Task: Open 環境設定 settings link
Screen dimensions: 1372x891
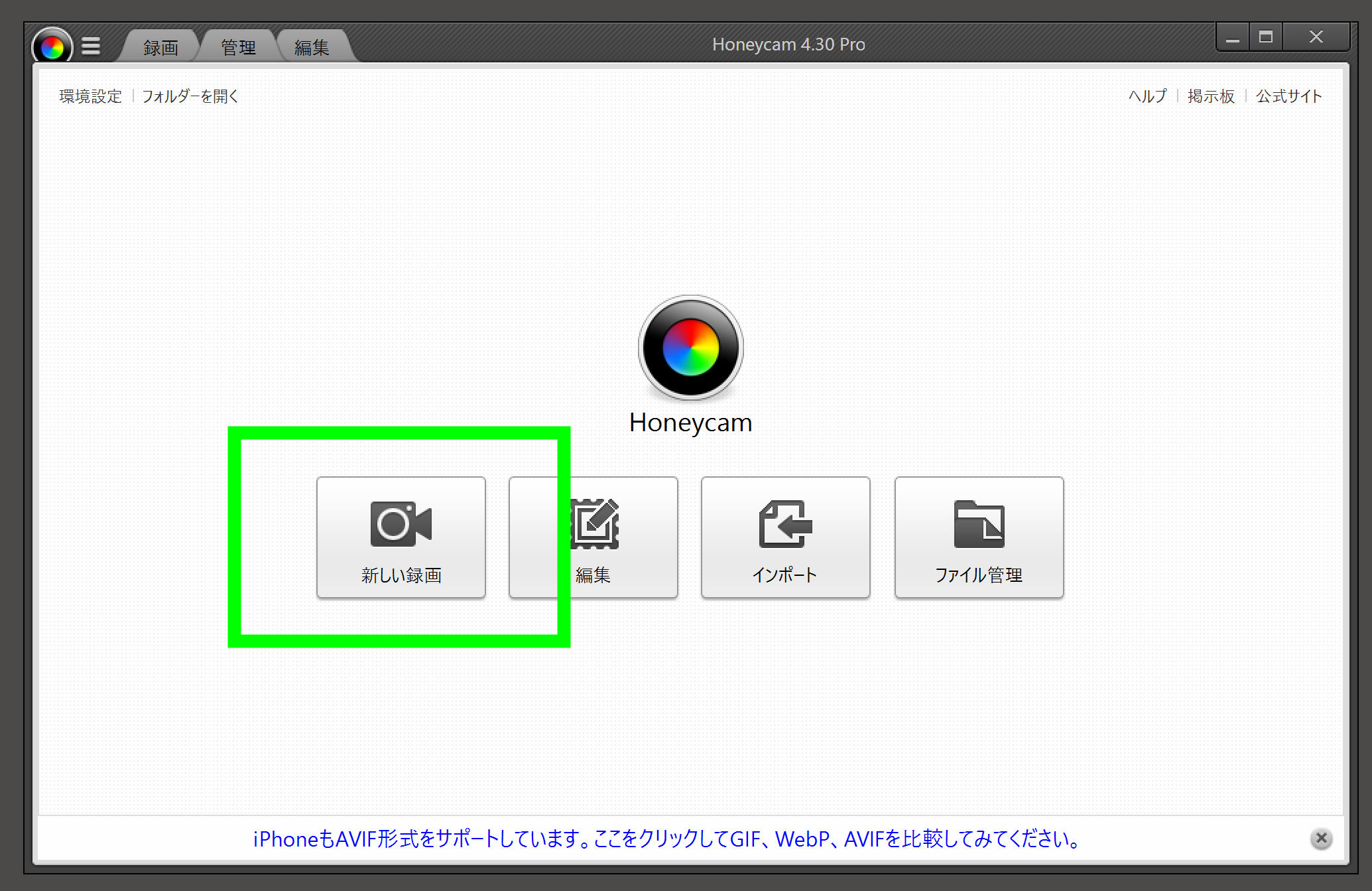Action: point(90,96)
